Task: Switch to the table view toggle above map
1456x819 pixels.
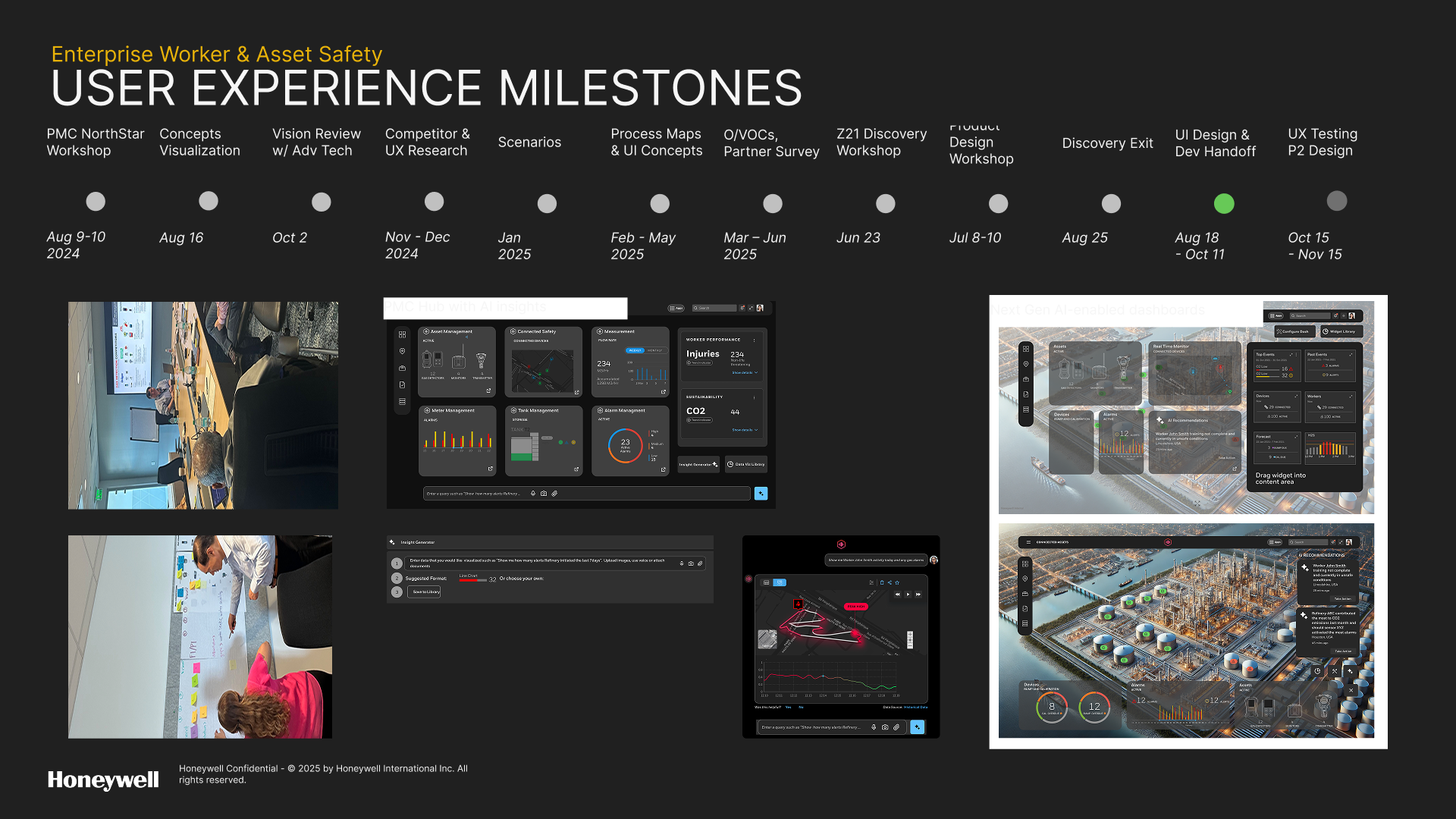Action: click(x=766, y=582)
